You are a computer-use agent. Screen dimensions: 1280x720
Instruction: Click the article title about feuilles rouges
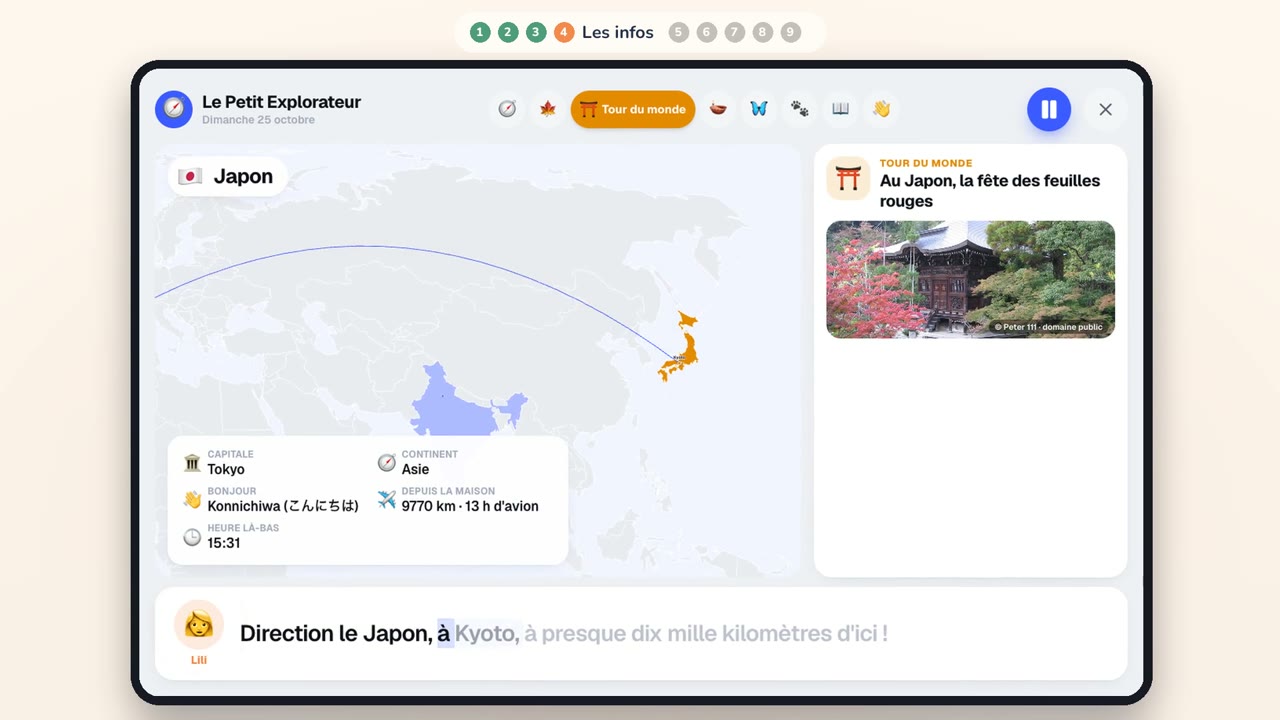click(x=990, y=191)
